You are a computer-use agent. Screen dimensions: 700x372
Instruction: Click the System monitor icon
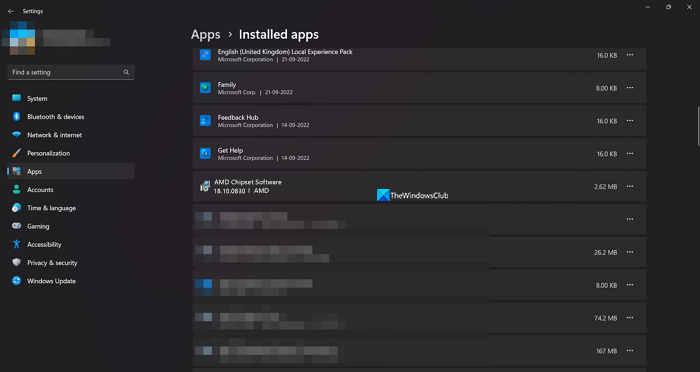click(x=17, y=98)
